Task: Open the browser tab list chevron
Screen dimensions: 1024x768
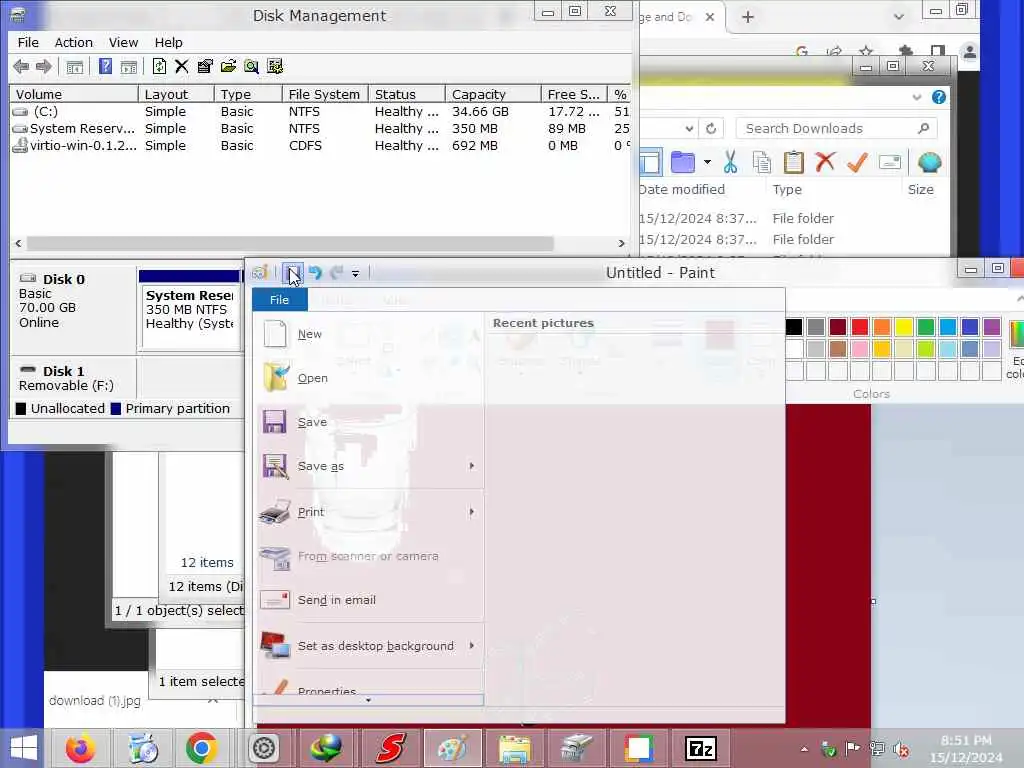Action: (899, 17)
